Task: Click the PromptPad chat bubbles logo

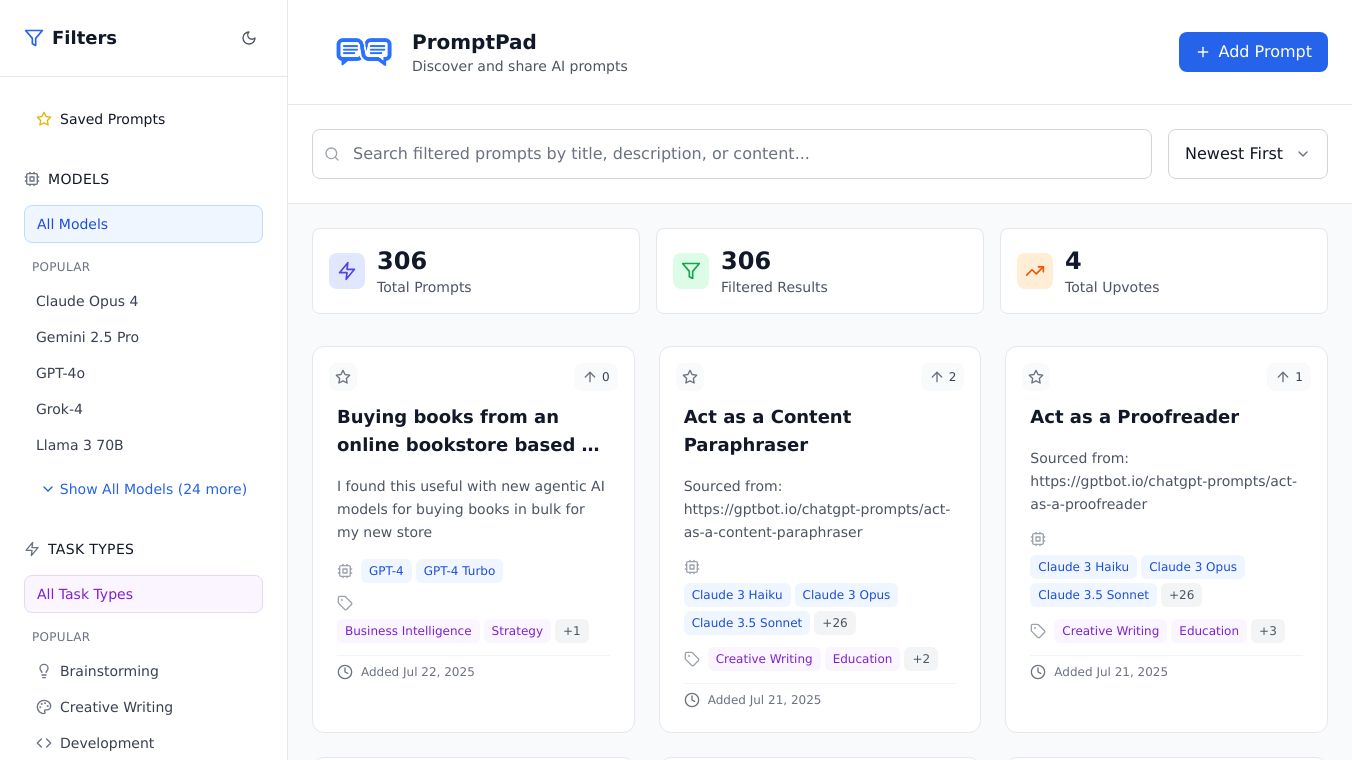Action: [363, 52]
